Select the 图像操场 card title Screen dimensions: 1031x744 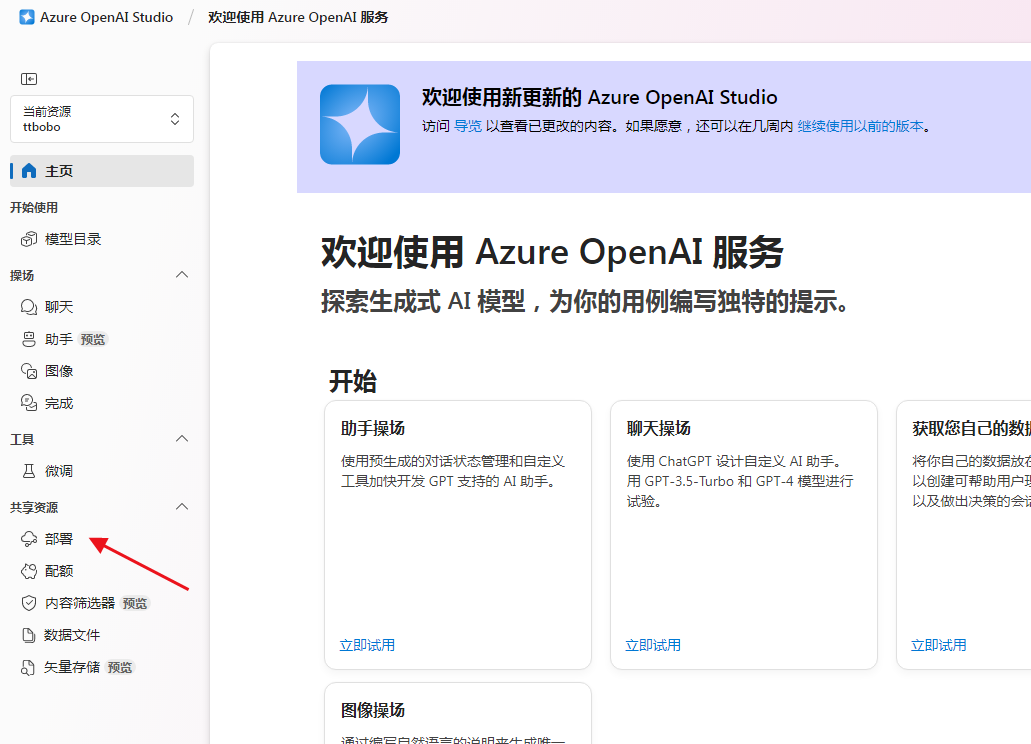(x=373, y=710)
